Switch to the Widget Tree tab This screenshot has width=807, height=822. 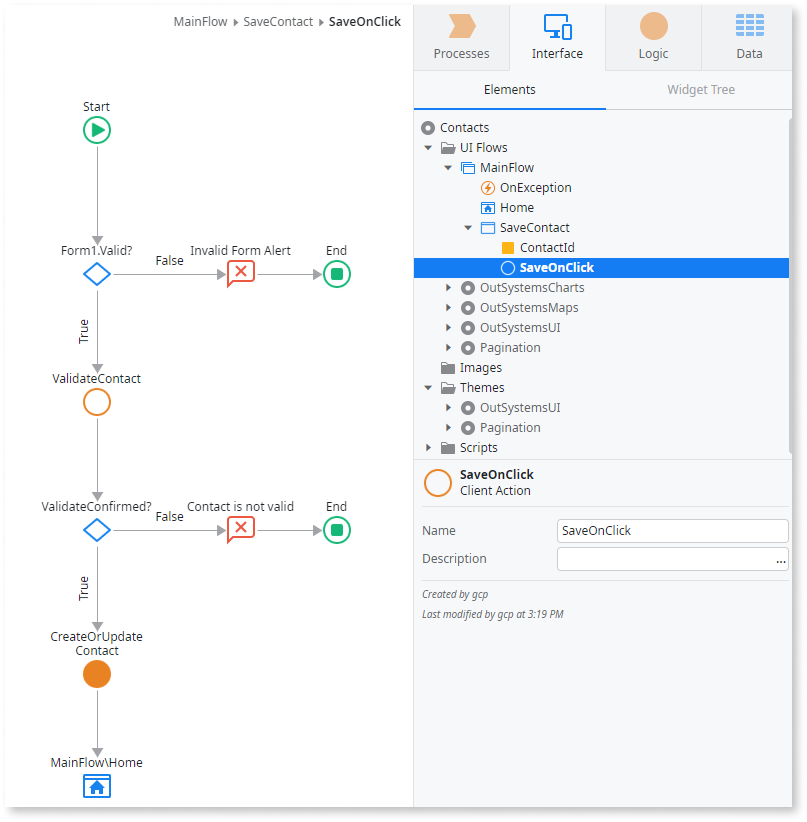[x=704, y=89]
